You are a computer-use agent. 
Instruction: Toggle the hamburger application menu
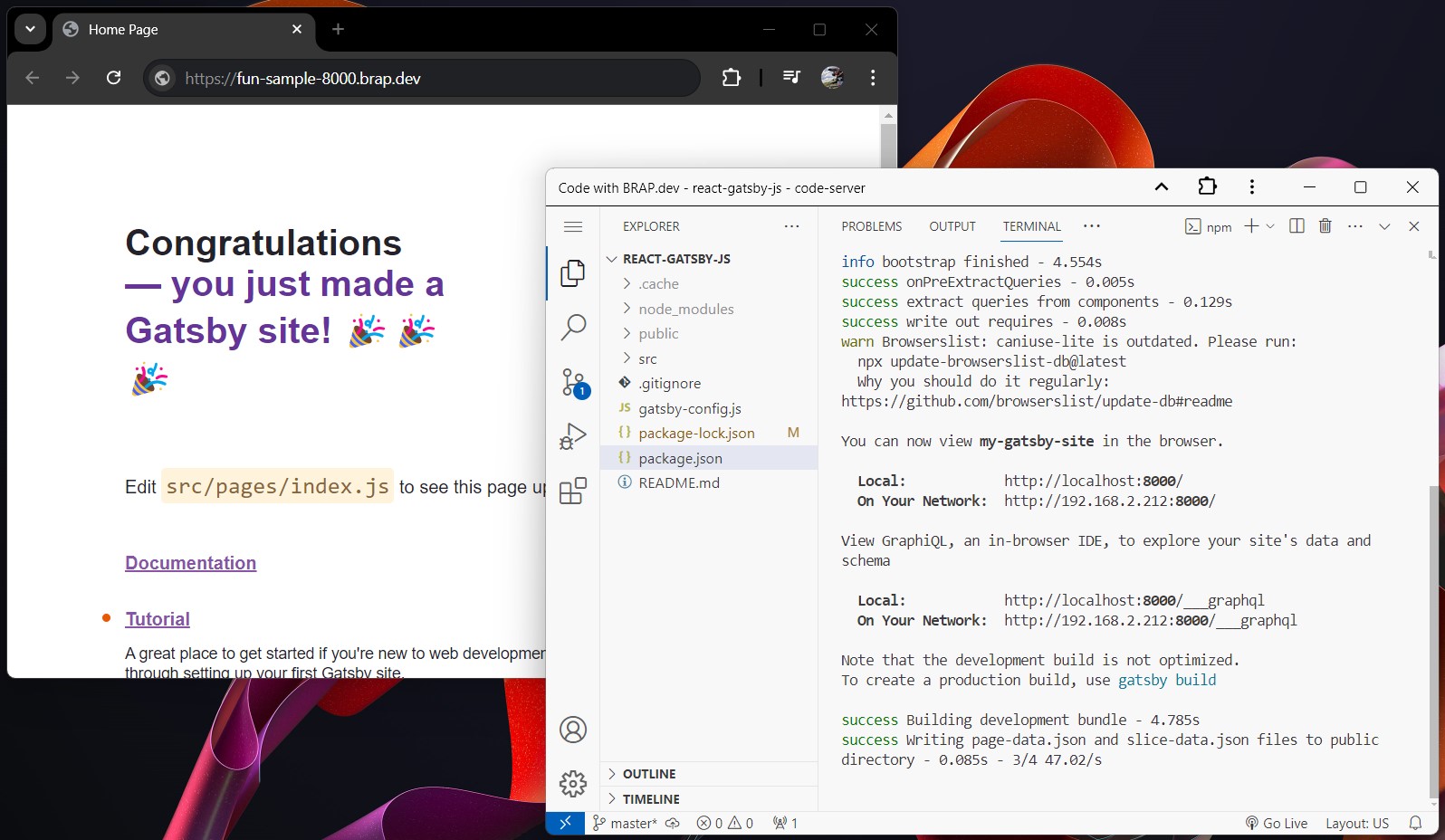click(573, 226)
